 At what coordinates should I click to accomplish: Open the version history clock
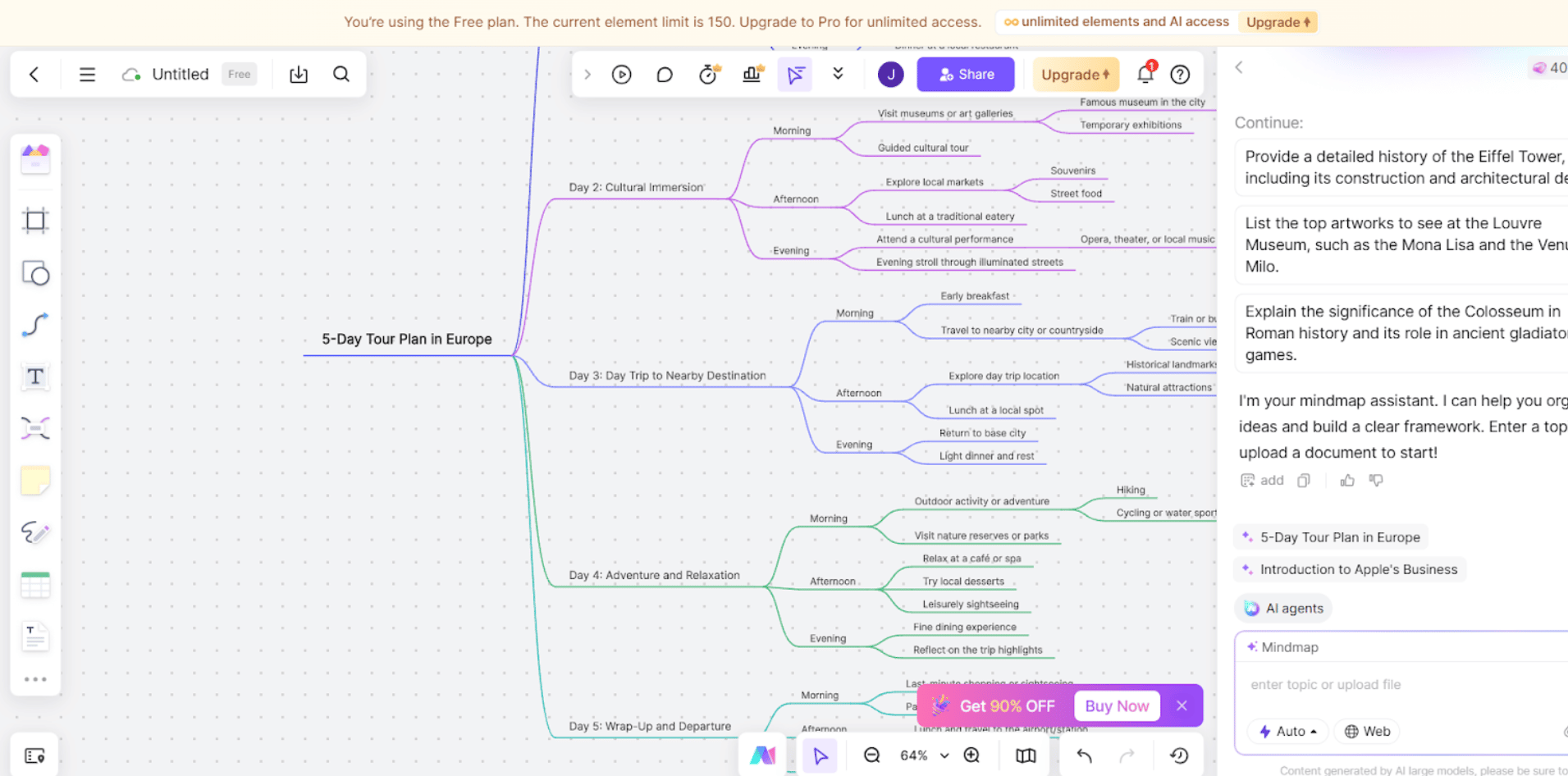1179,755
